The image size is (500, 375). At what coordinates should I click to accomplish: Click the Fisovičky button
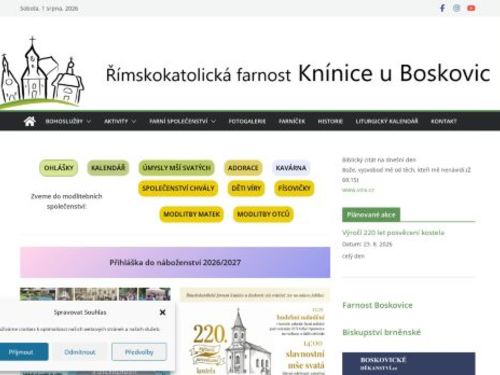(x=294, y=188)
